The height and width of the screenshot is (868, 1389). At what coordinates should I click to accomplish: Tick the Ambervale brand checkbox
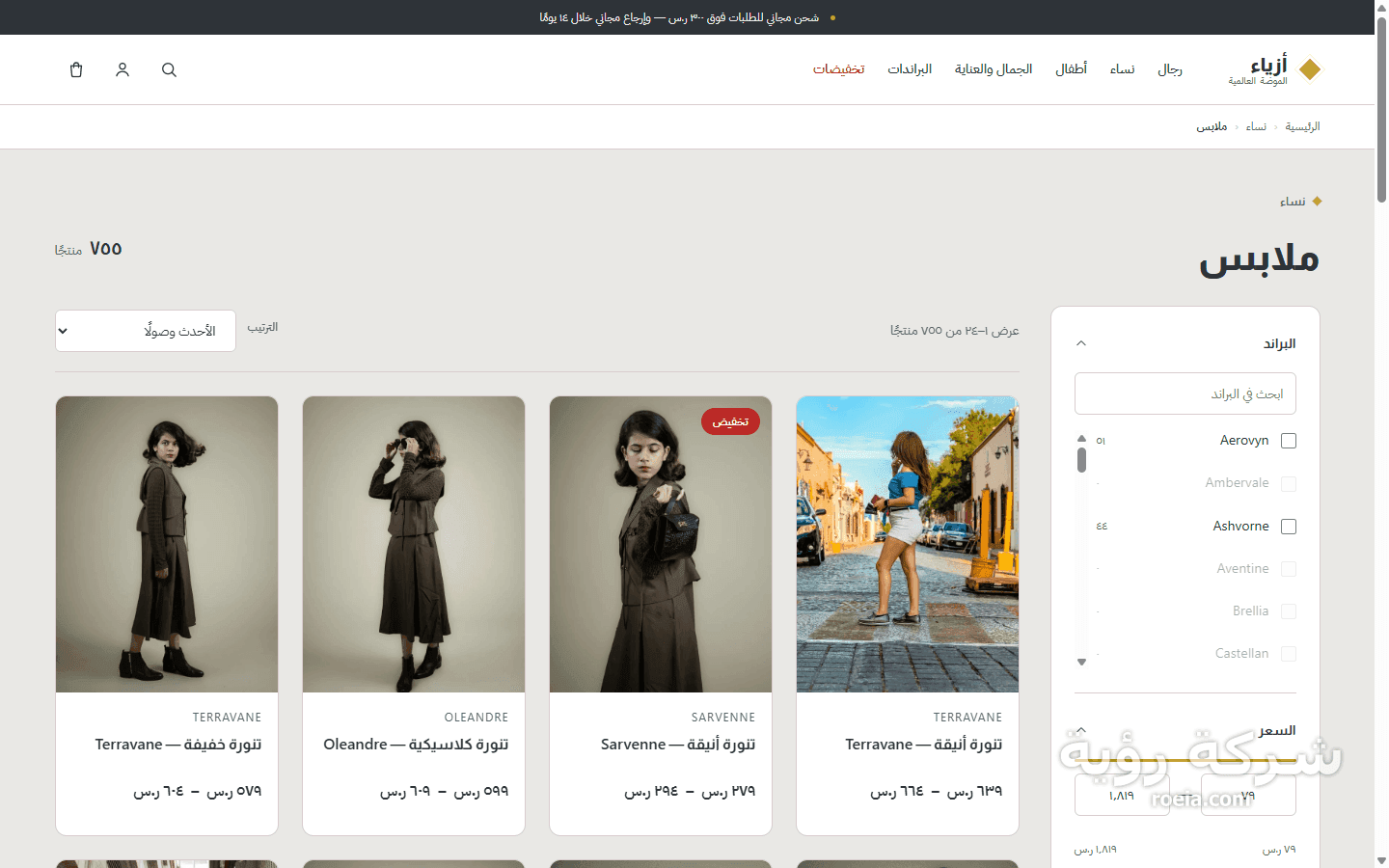tap(1289, 483)
